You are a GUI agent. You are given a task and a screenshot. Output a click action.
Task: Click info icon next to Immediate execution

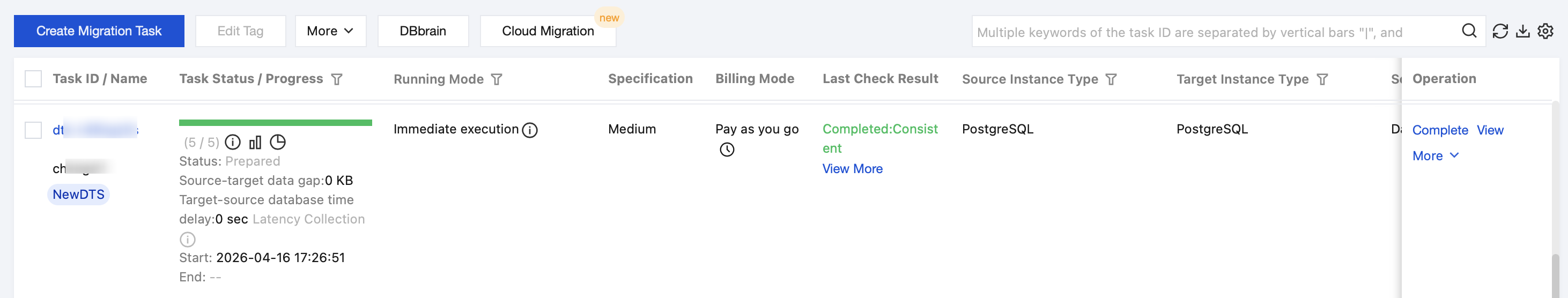[530, 130]
